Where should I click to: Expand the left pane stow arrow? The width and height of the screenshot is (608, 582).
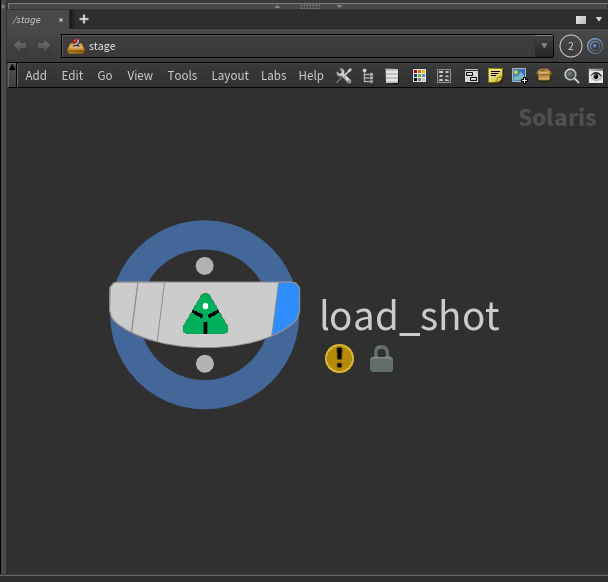(3, 6)
